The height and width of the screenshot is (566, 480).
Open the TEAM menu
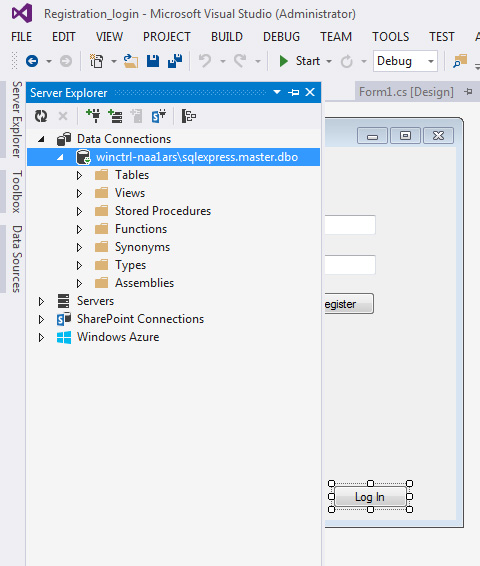click(336, 37)
